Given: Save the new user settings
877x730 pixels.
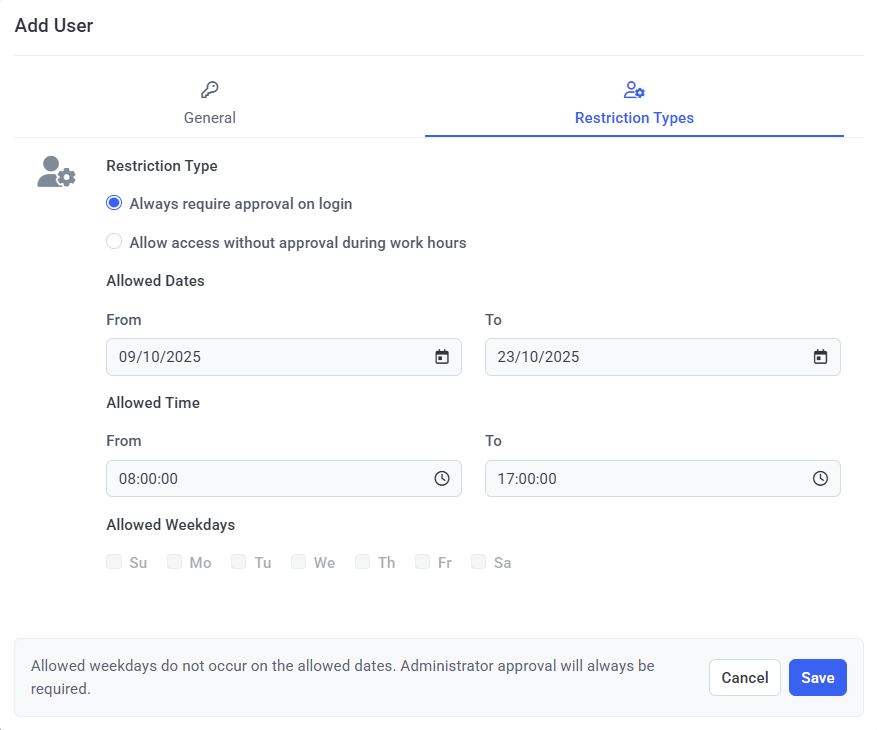Looking at the screenshot, I should tap(817, 678).
